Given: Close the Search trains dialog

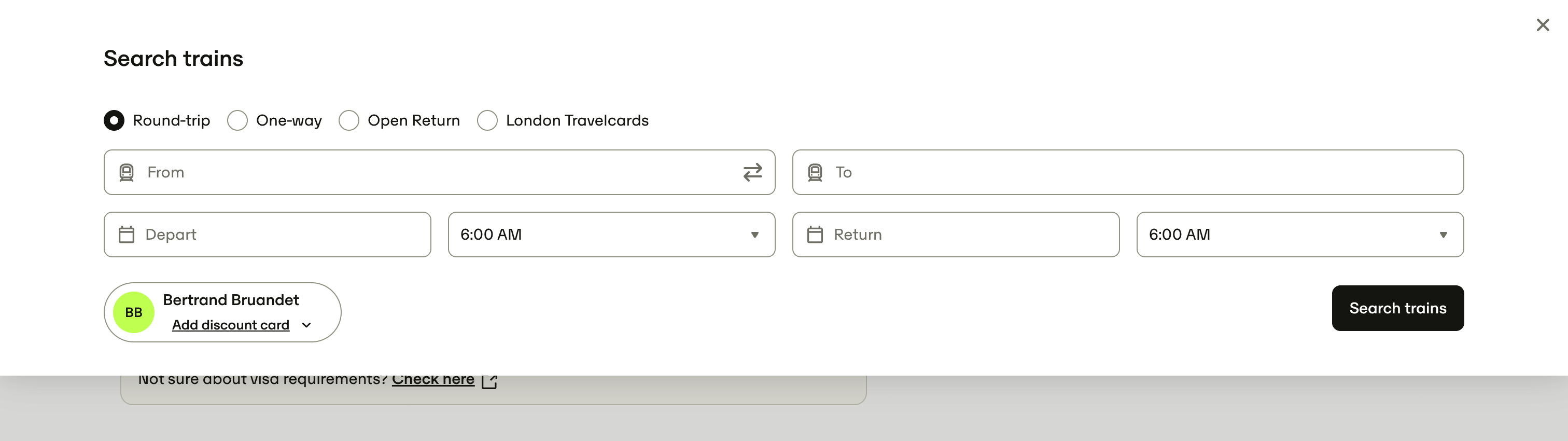Looking at the screenshot, I should (1543, 25).
